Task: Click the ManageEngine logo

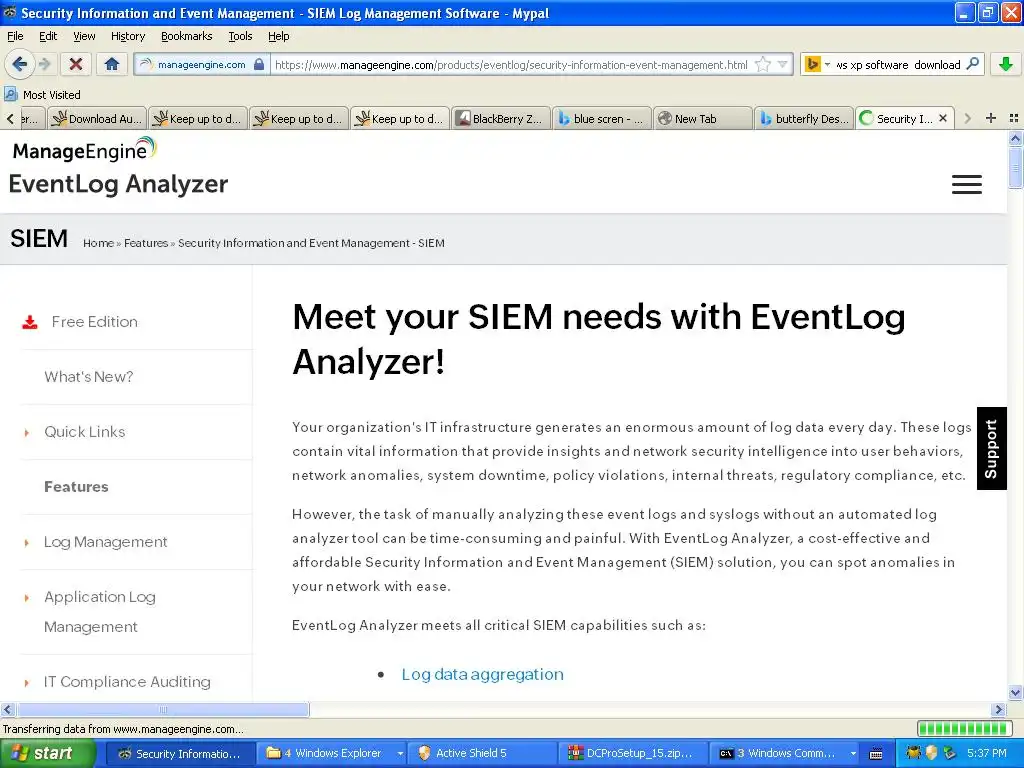Action: coord(84,150)
